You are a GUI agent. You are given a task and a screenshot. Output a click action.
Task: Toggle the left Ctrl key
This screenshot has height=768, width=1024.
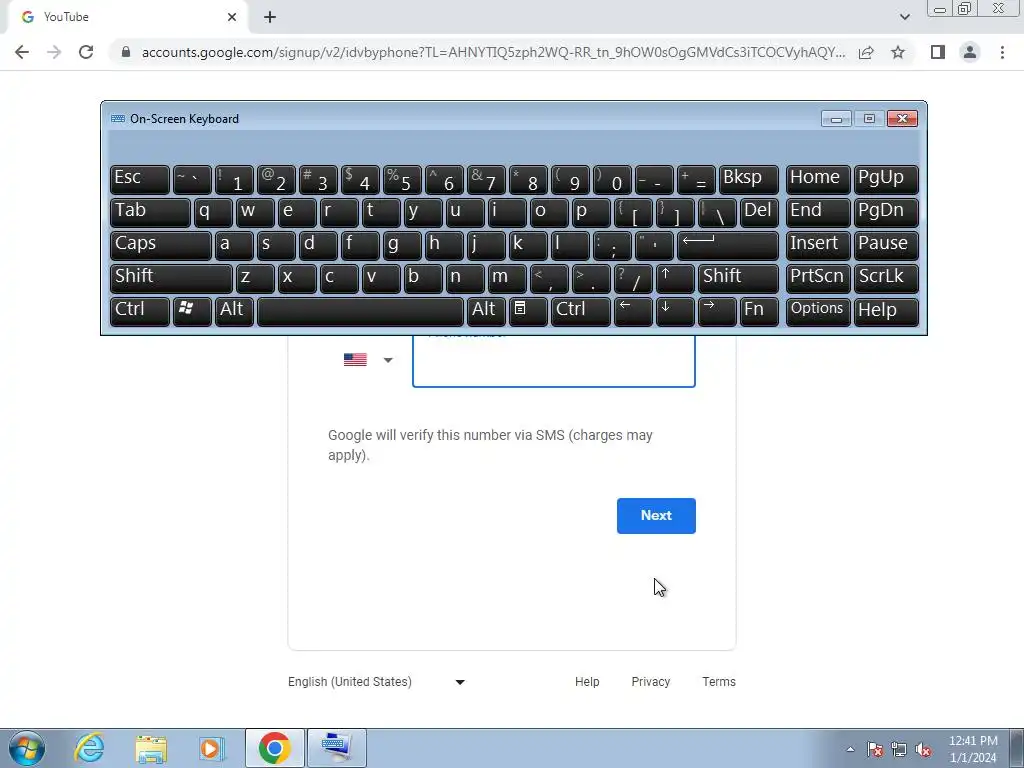click(x=140, y=310)
